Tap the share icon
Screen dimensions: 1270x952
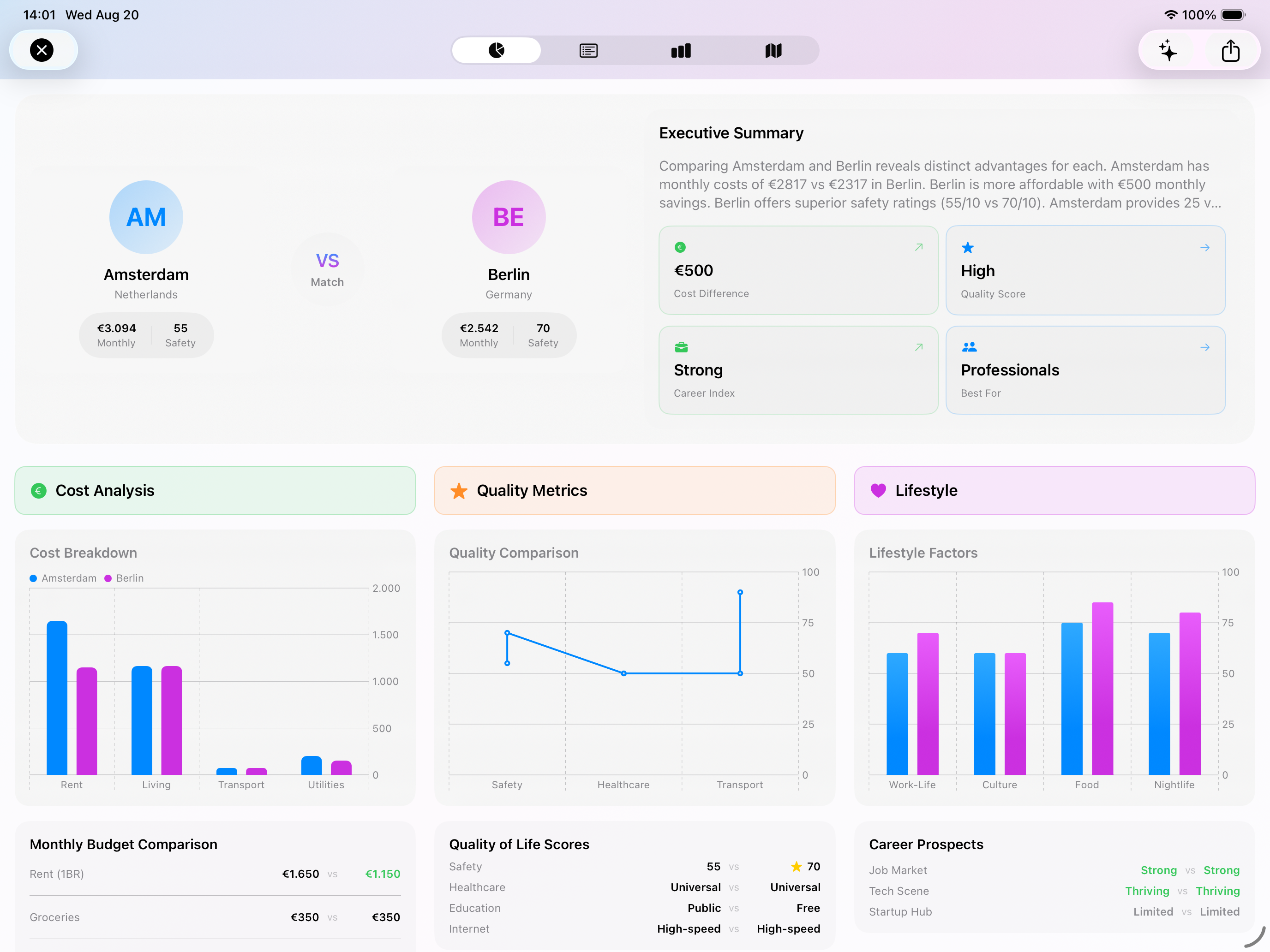(1230, 50)
